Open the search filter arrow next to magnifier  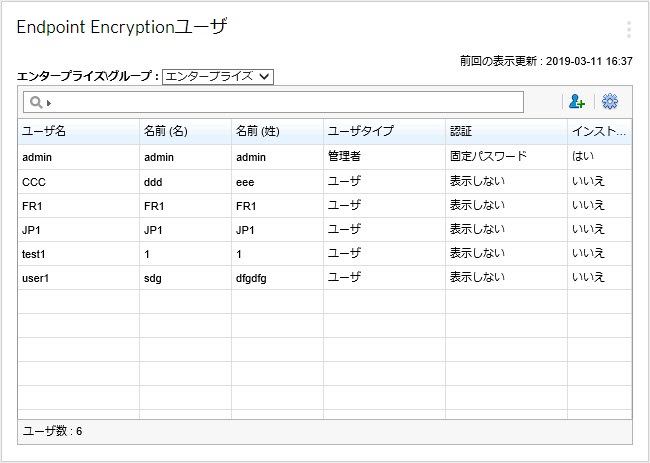[x=48, y=103]
